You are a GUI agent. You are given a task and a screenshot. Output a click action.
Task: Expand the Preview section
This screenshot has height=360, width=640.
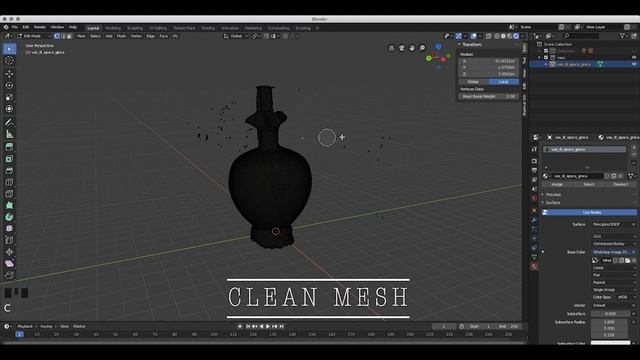tap(553, 195)
